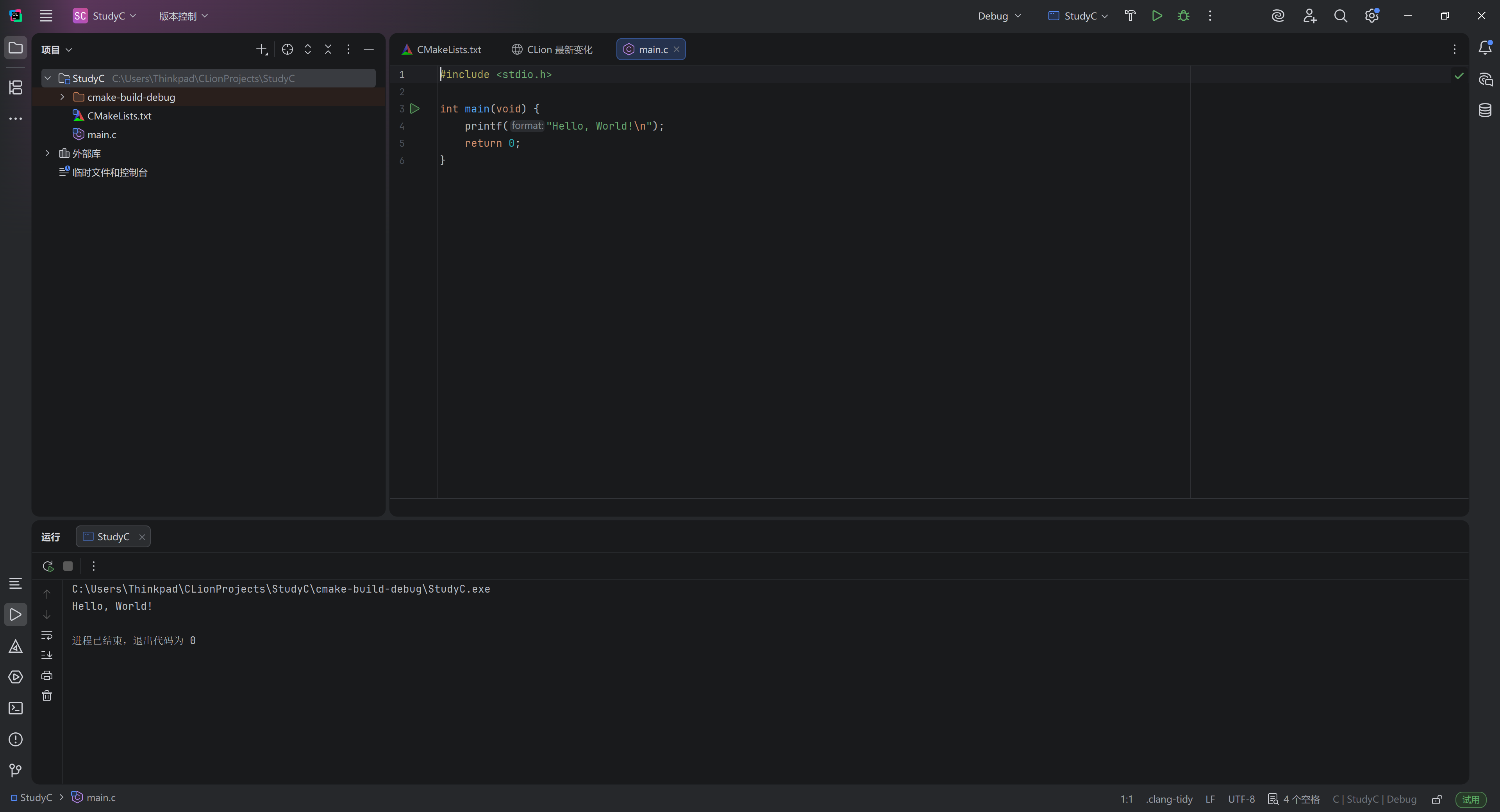Open the Problems tool window
The image size is (1500, 812).
16,739
